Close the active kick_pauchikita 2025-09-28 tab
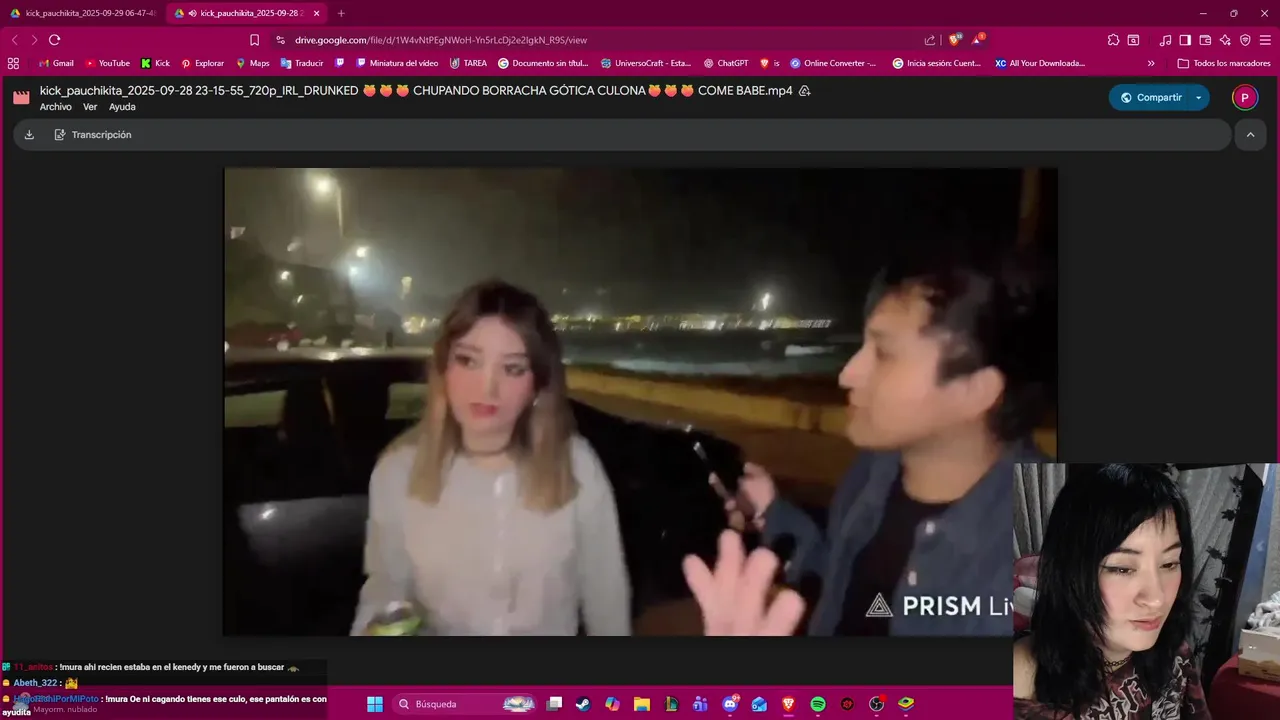 click(x=317, y=13)
